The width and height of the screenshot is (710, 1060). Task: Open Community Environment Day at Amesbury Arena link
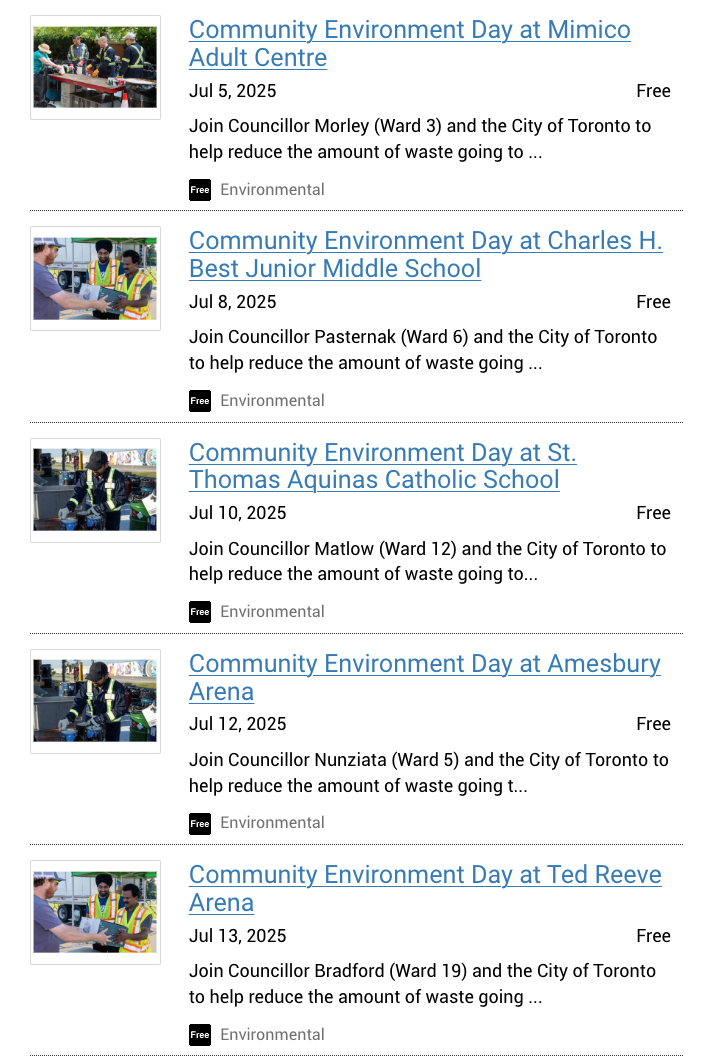click(x=425, y=677)
